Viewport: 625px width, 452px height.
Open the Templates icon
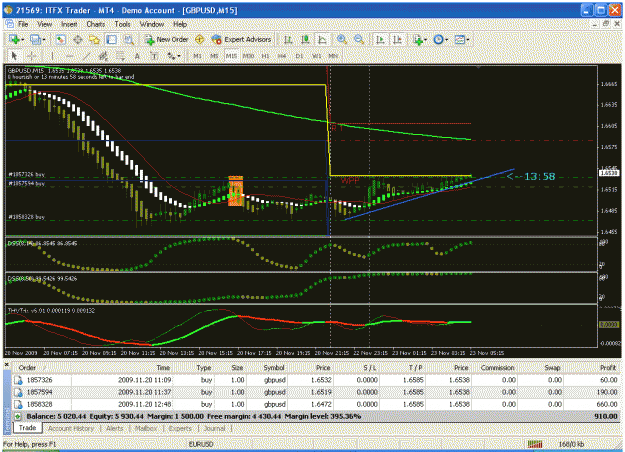(x=460, y=39)
